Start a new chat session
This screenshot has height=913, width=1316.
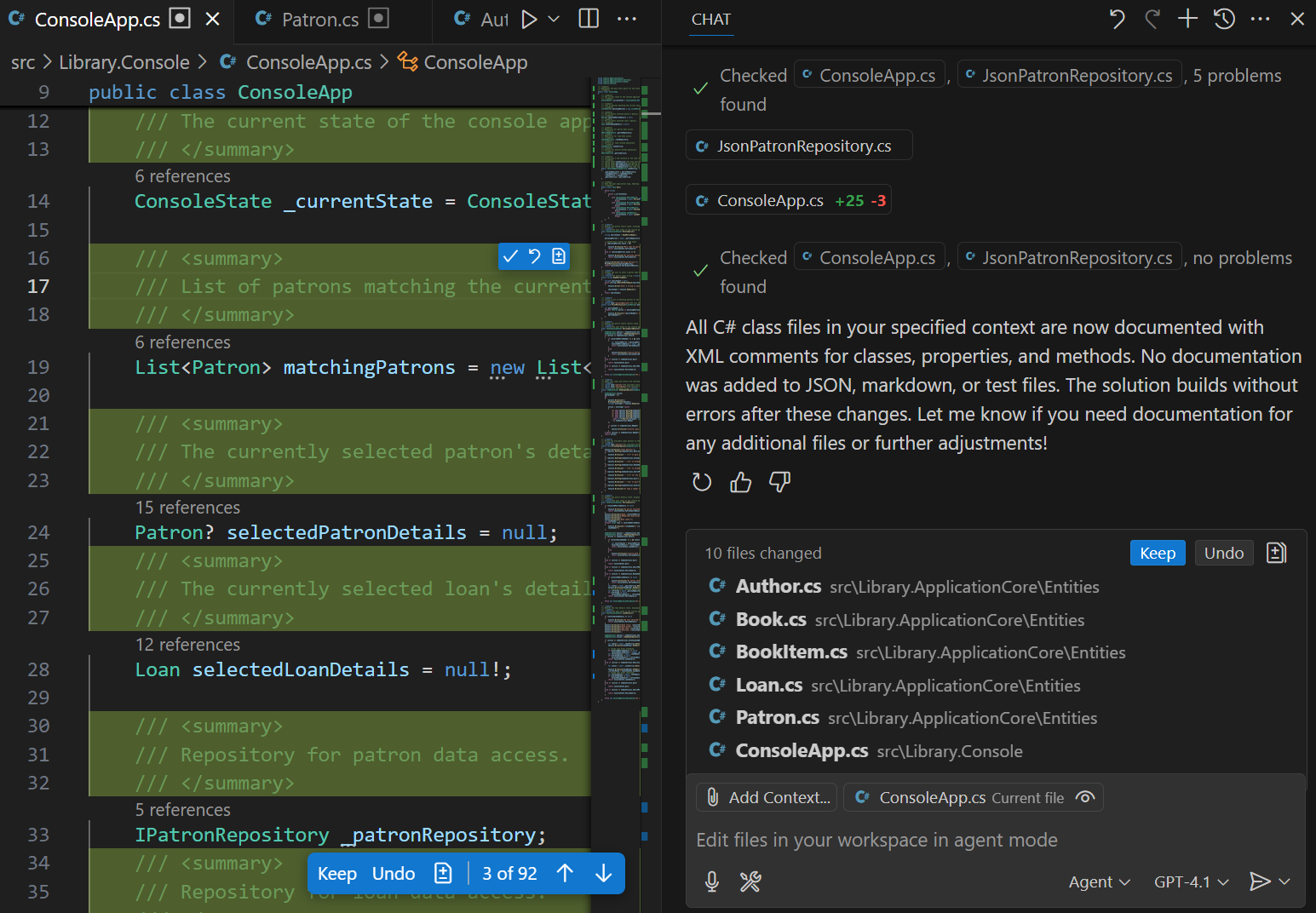(1187, 19)
